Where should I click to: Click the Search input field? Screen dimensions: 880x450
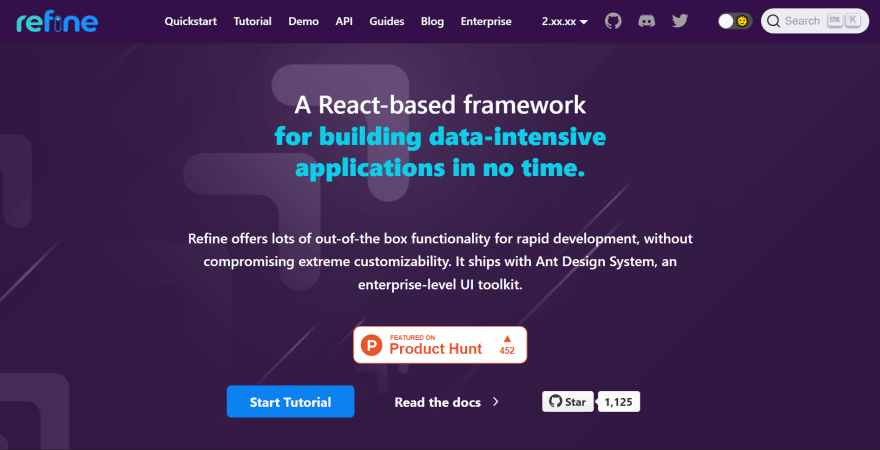814,21
